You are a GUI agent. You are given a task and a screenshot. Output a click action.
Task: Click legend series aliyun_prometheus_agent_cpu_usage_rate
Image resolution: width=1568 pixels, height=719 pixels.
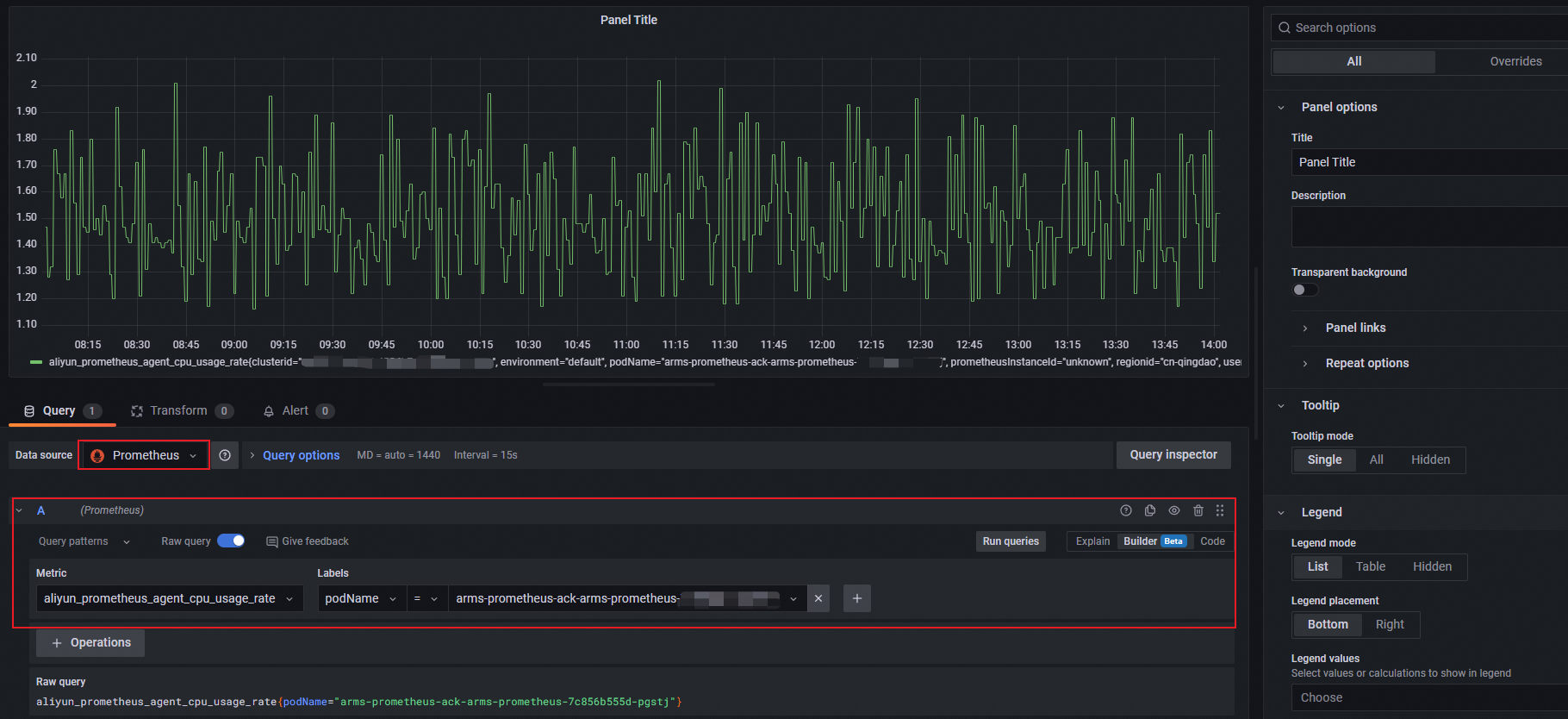tap(644, 362)
